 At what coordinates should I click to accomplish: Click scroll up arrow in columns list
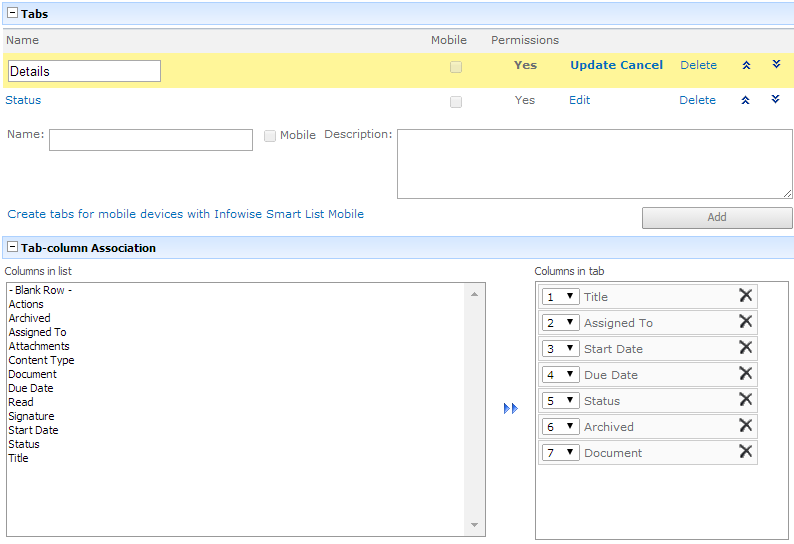click(x=474, y=294)
